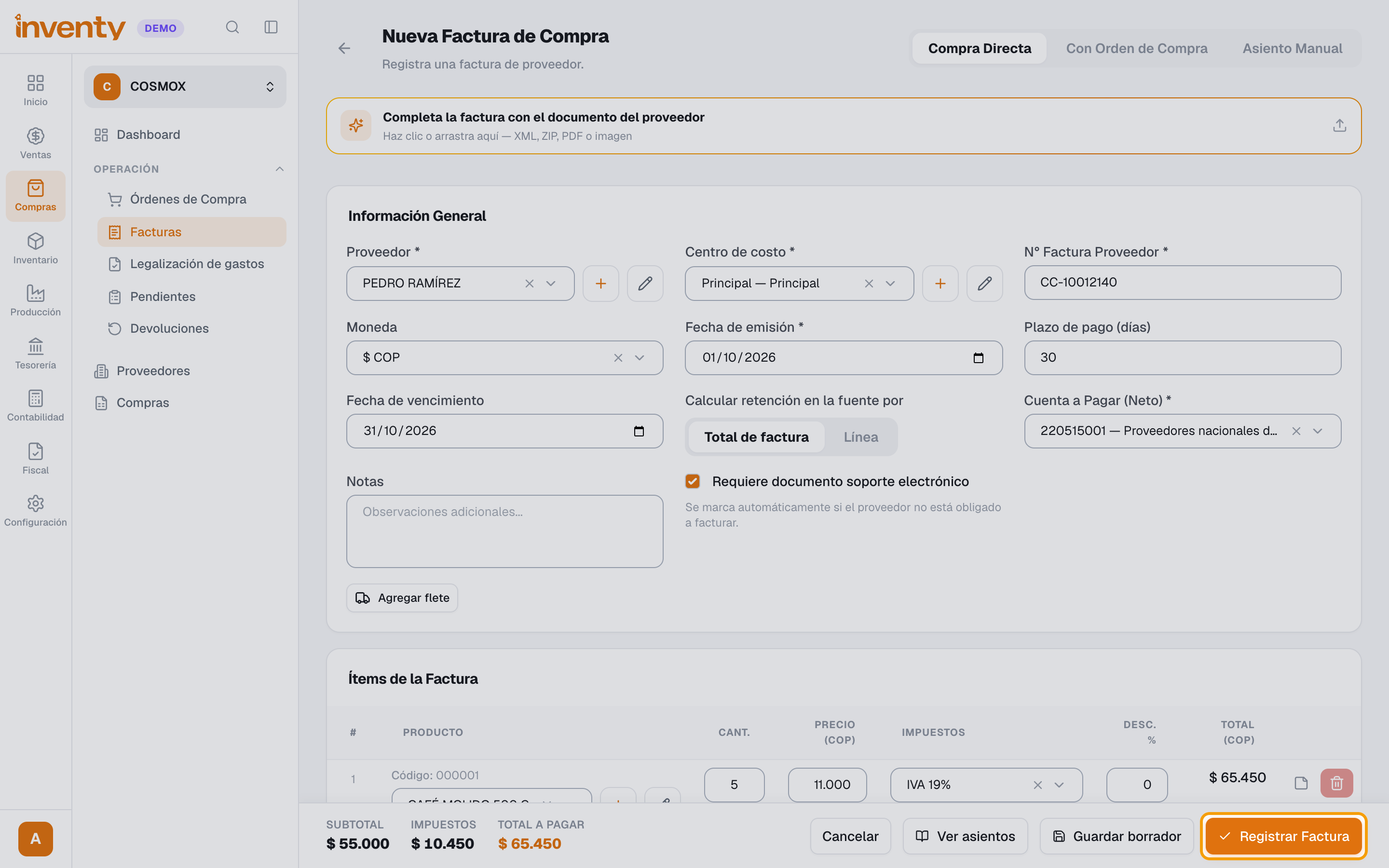The width and height of the screenshot is (1389, 868).
Task: Delete item row 1 trash icon
Action: click(1336, 783)
